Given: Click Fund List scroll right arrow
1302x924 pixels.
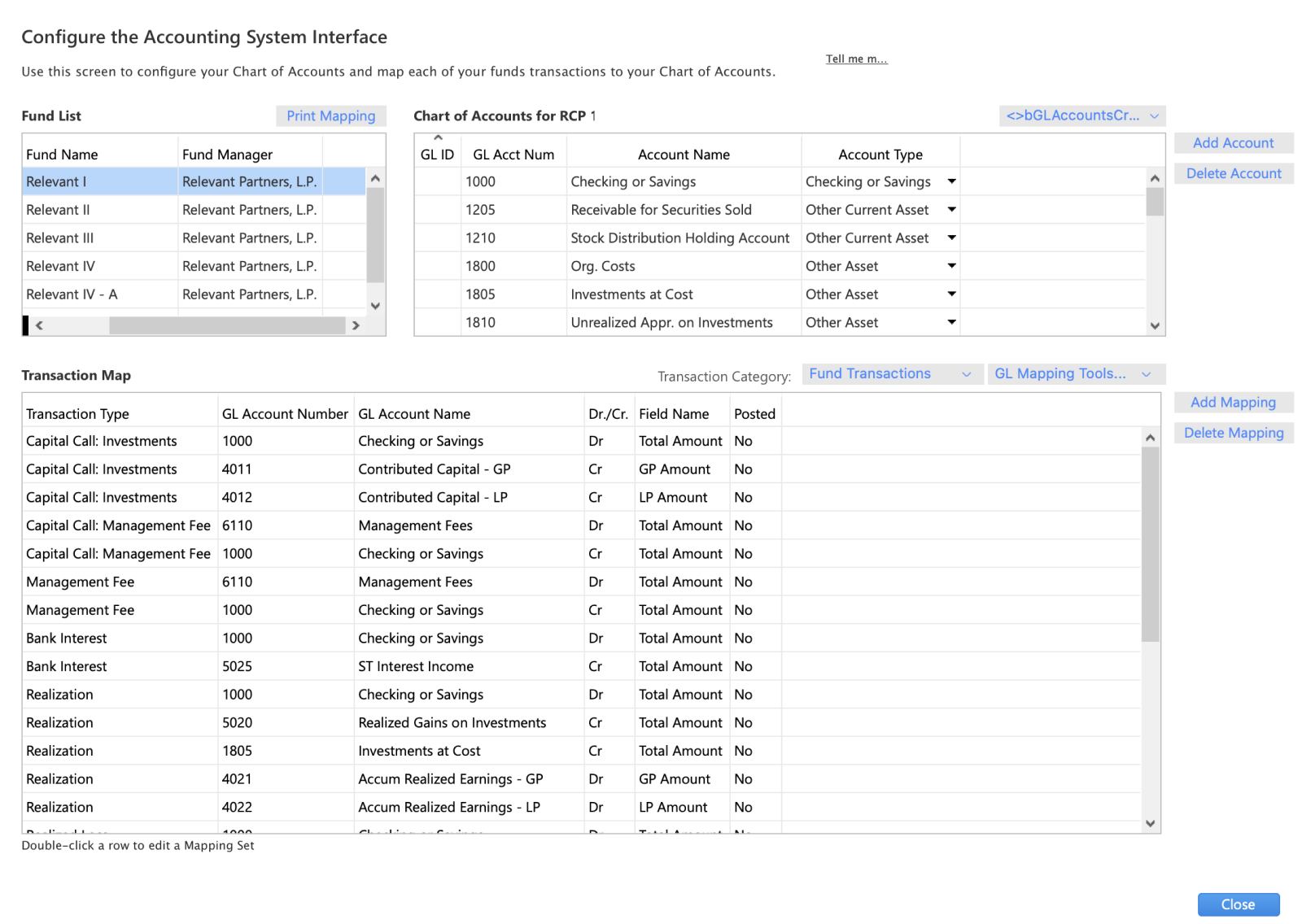Looking at the screenshot, I should coord(356,325).
